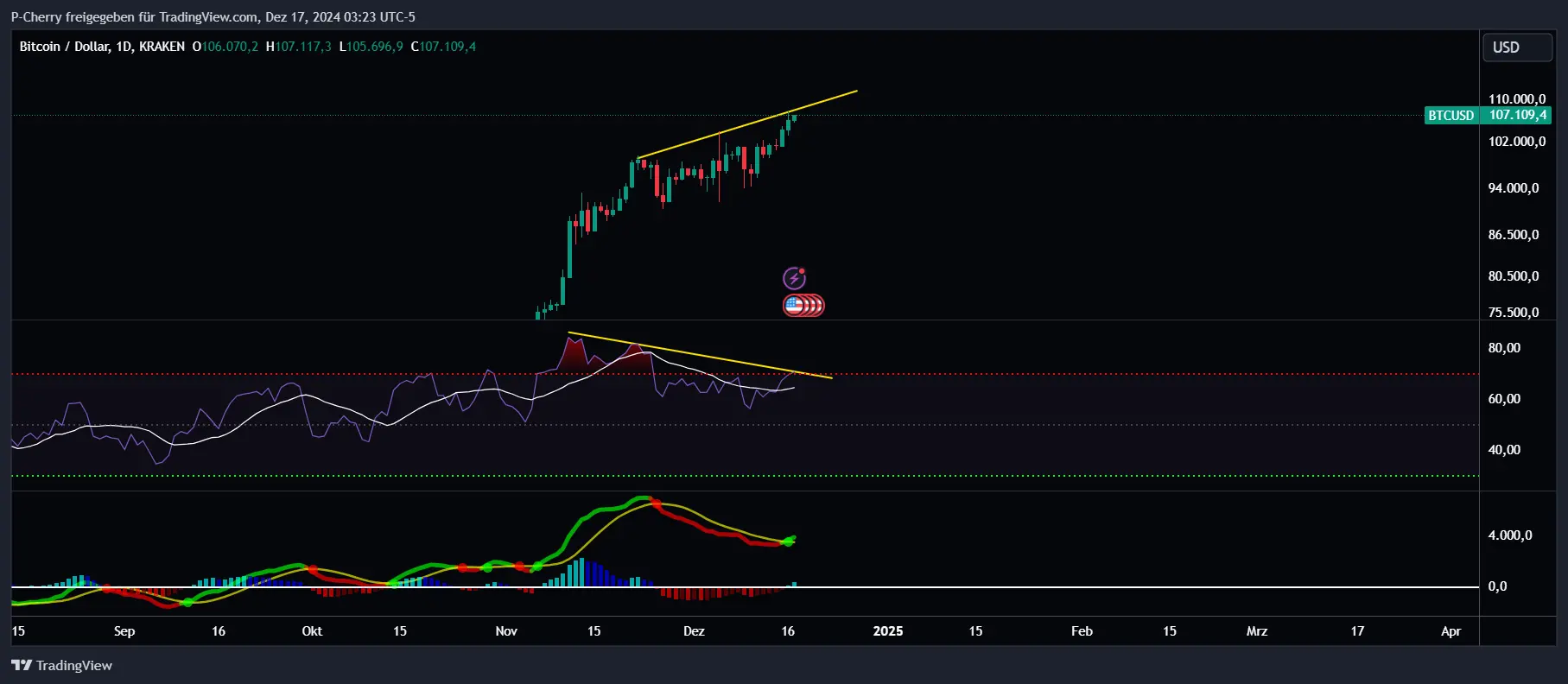Click the yellow descending trendline on RSI
This screenshot has width=1568, height=684.
click(700, 355)
